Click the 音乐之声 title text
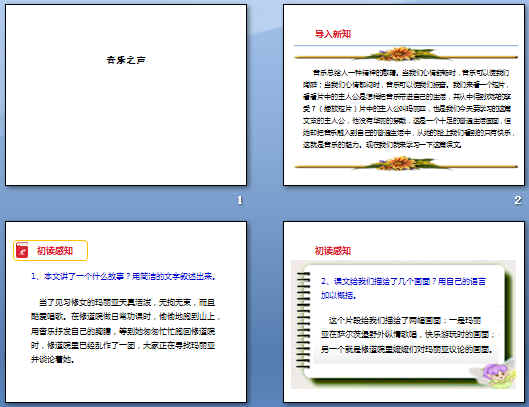The image size is (529, 407). point(126,60)
